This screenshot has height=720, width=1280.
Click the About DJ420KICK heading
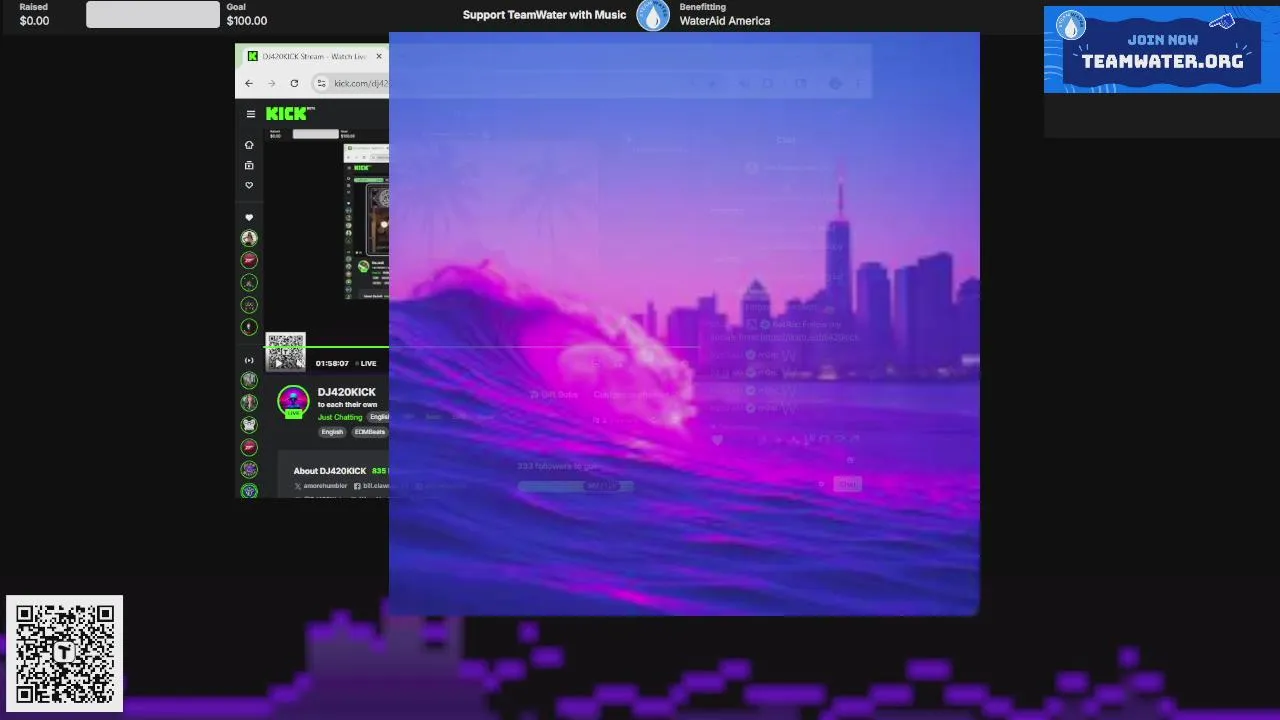[x=330, y=471]
